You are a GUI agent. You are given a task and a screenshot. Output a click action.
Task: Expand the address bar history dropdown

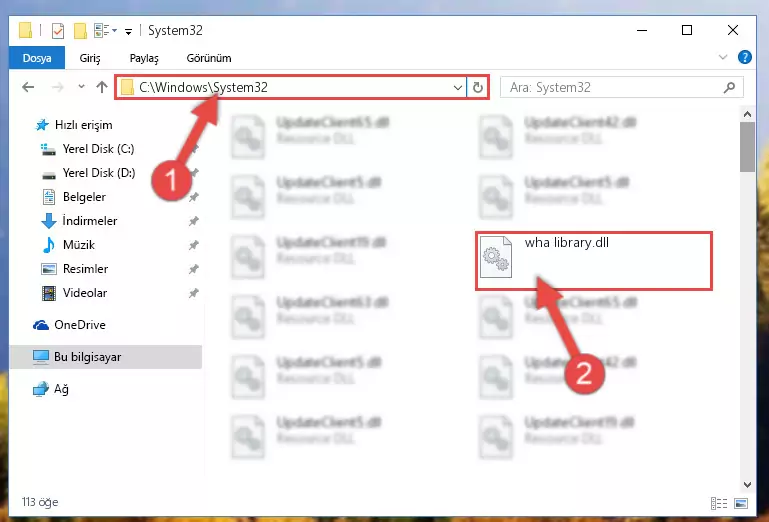coord(458,88)
